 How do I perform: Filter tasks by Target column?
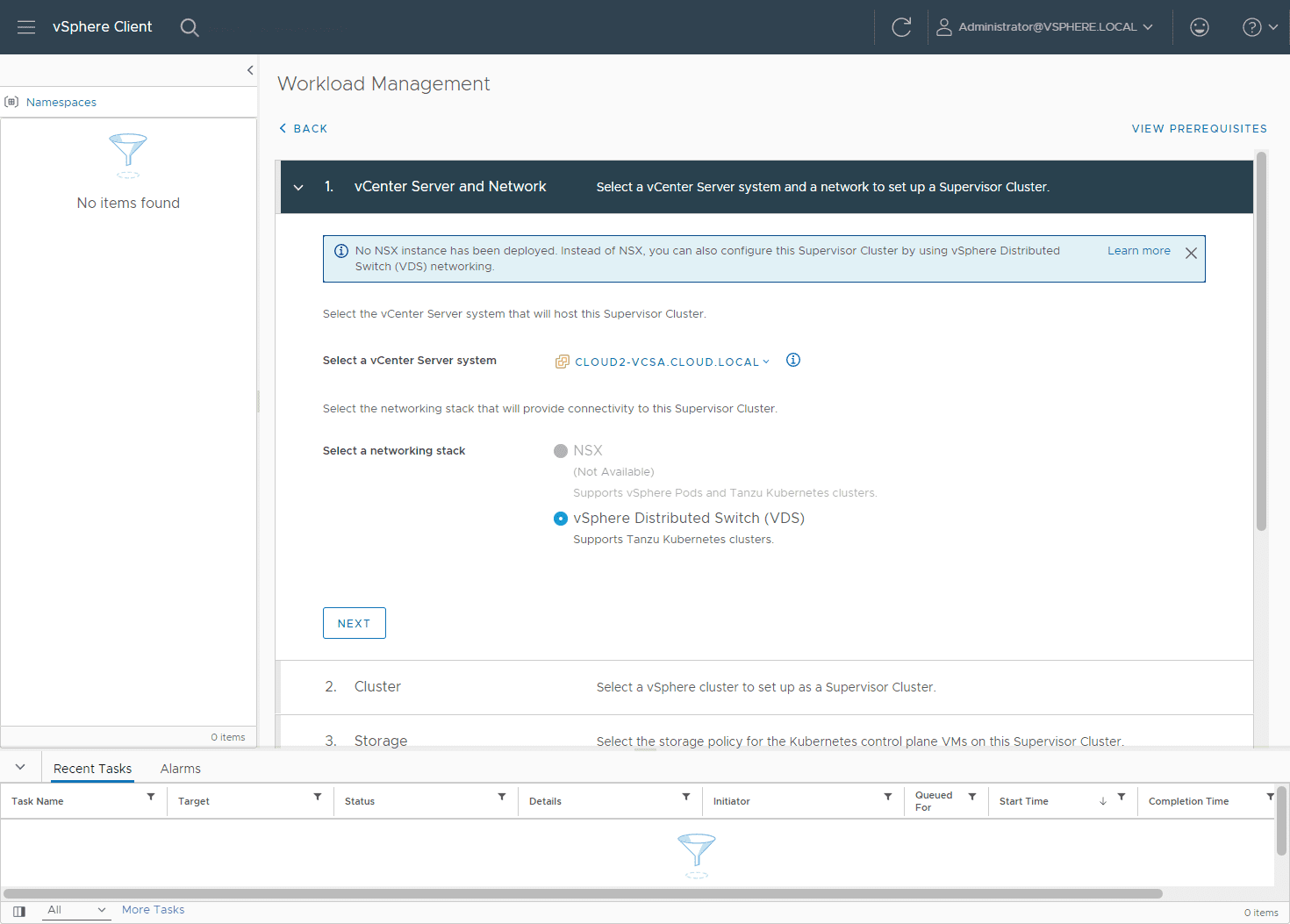318,797
